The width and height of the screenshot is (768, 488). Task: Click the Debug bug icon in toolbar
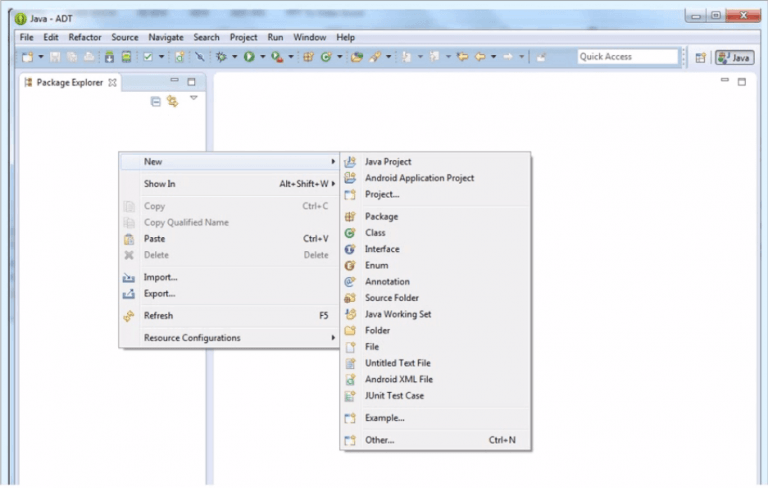point(220,57)
